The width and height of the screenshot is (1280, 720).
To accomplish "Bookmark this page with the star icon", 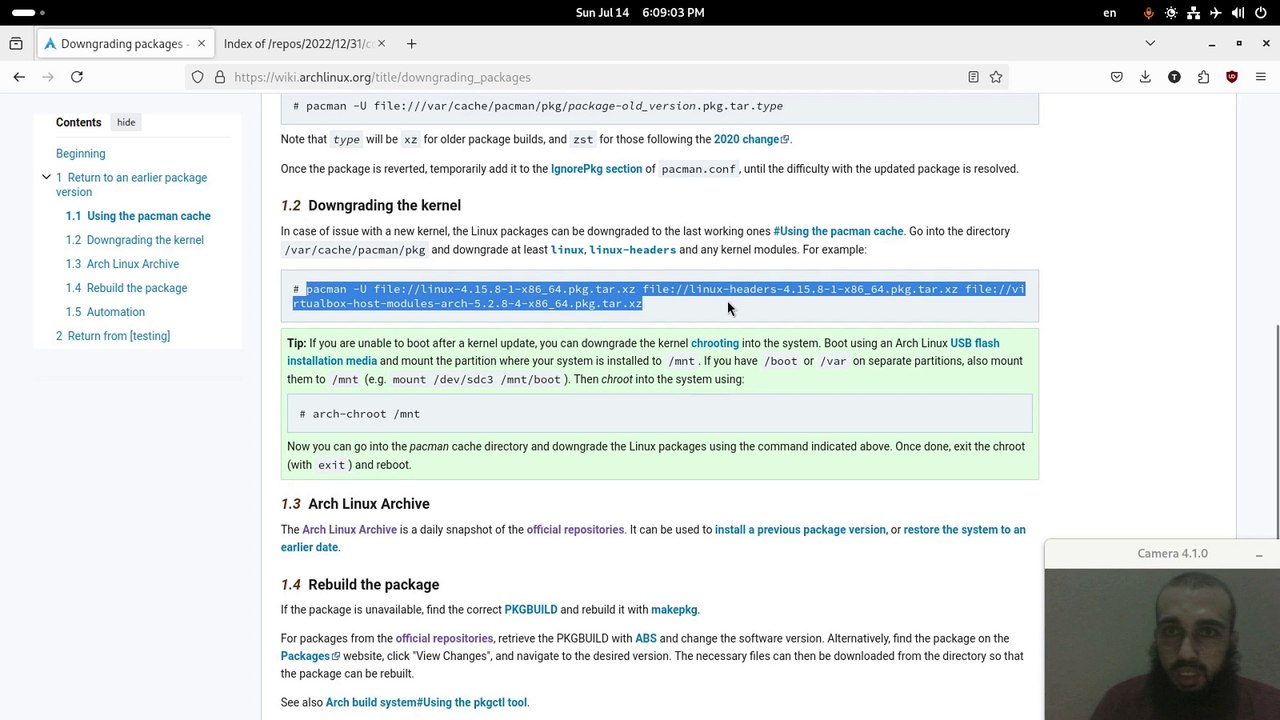I will point(996,77).
